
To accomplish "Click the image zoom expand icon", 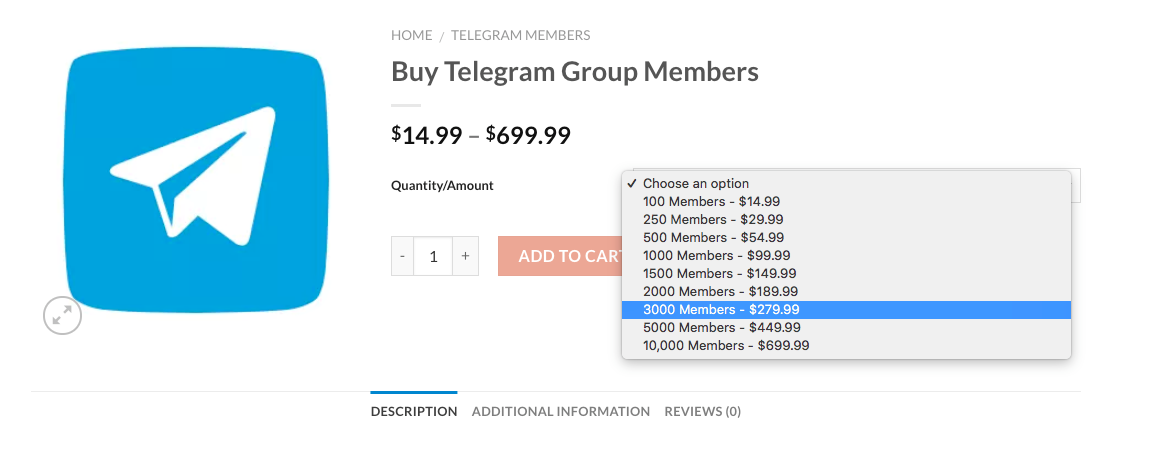I will coord(62,316).
